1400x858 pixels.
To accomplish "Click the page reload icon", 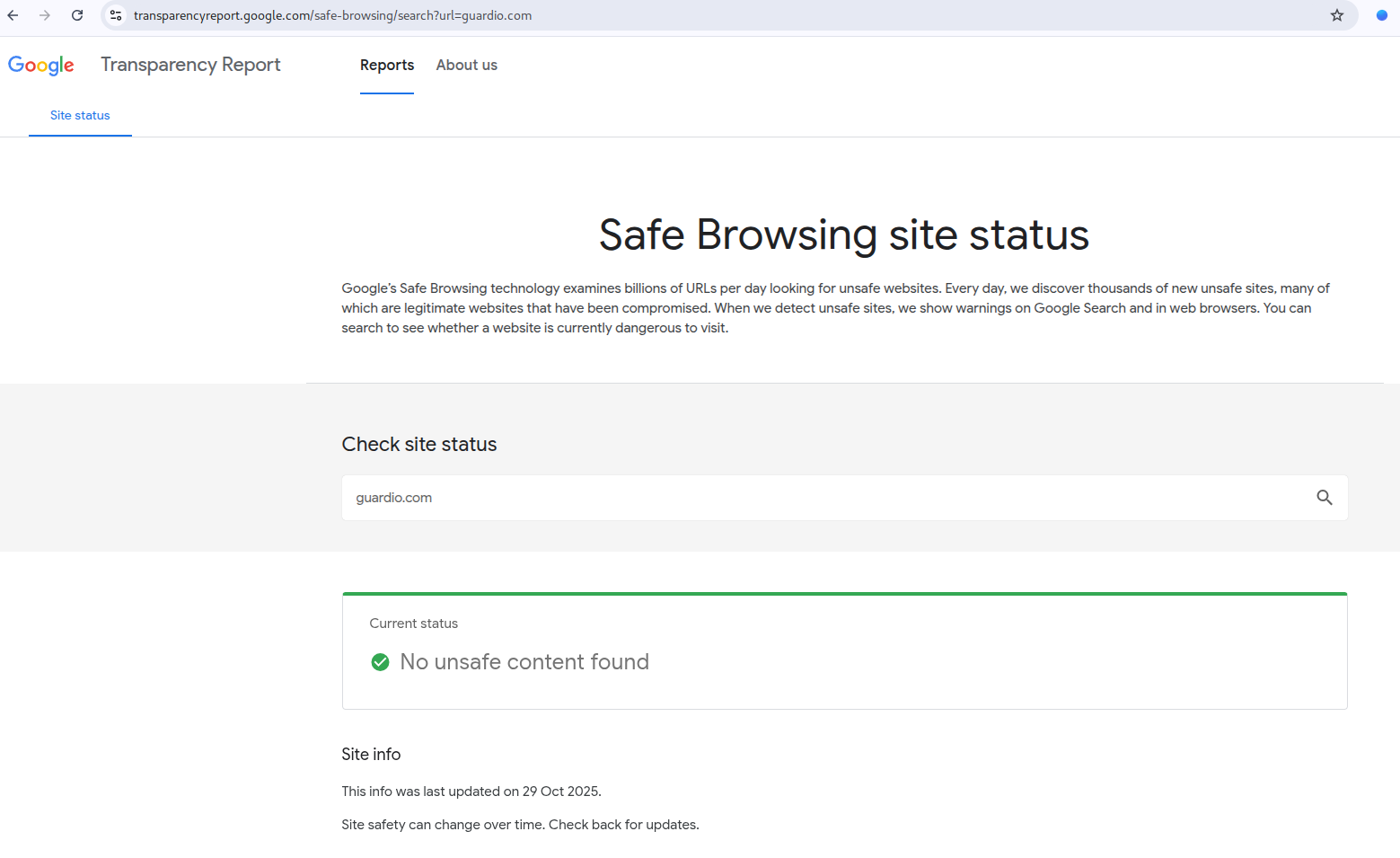I will (x=77, y=15).
